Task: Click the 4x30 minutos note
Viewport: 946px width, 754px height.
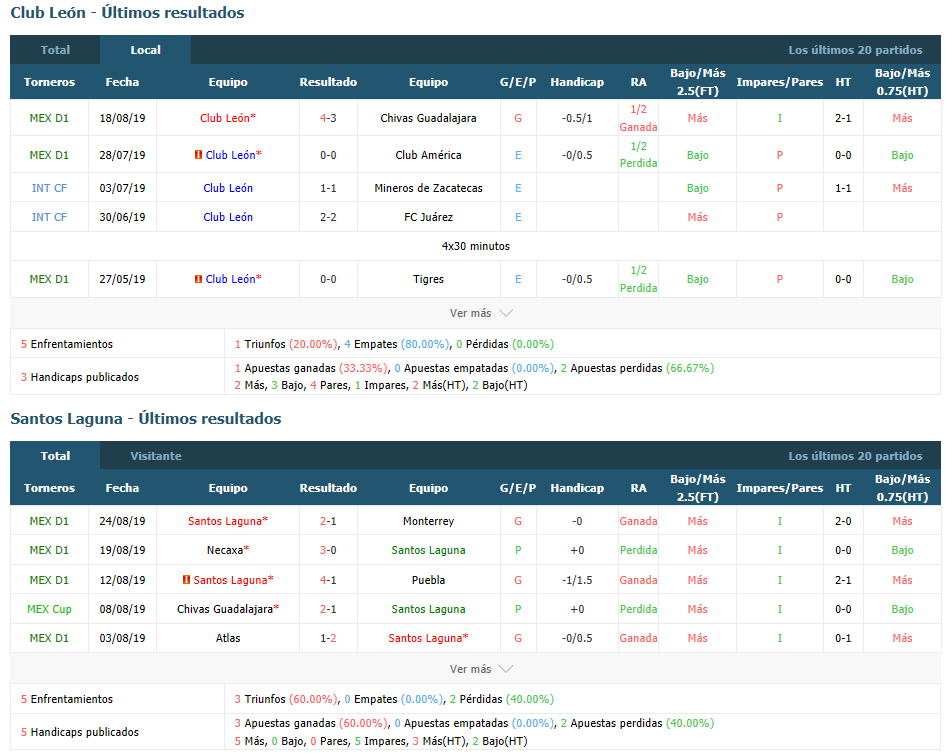Action: [475, 246]
